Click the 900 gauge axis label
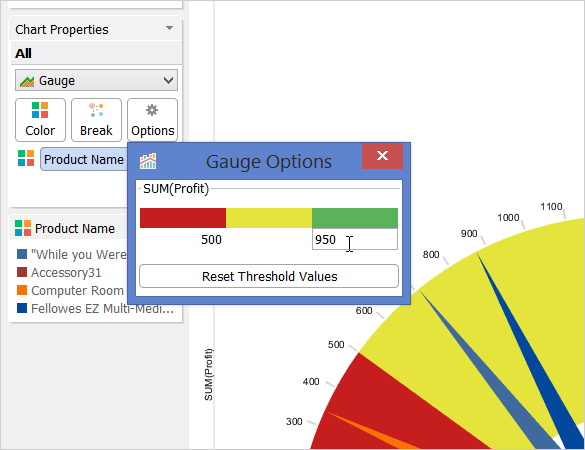The width and height of the screenshot is (585, 450). point(469,234)
